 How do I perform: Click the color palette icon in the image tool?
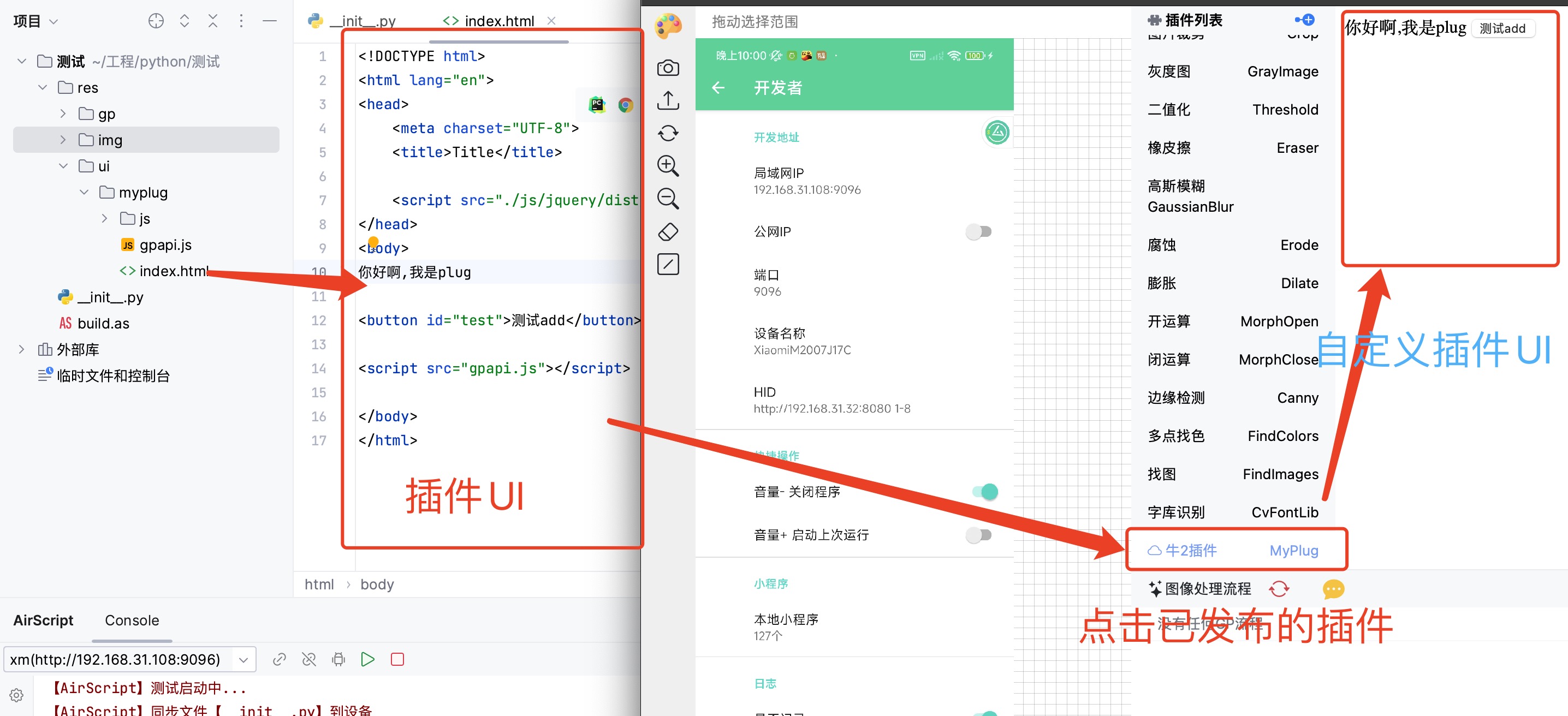668,26
